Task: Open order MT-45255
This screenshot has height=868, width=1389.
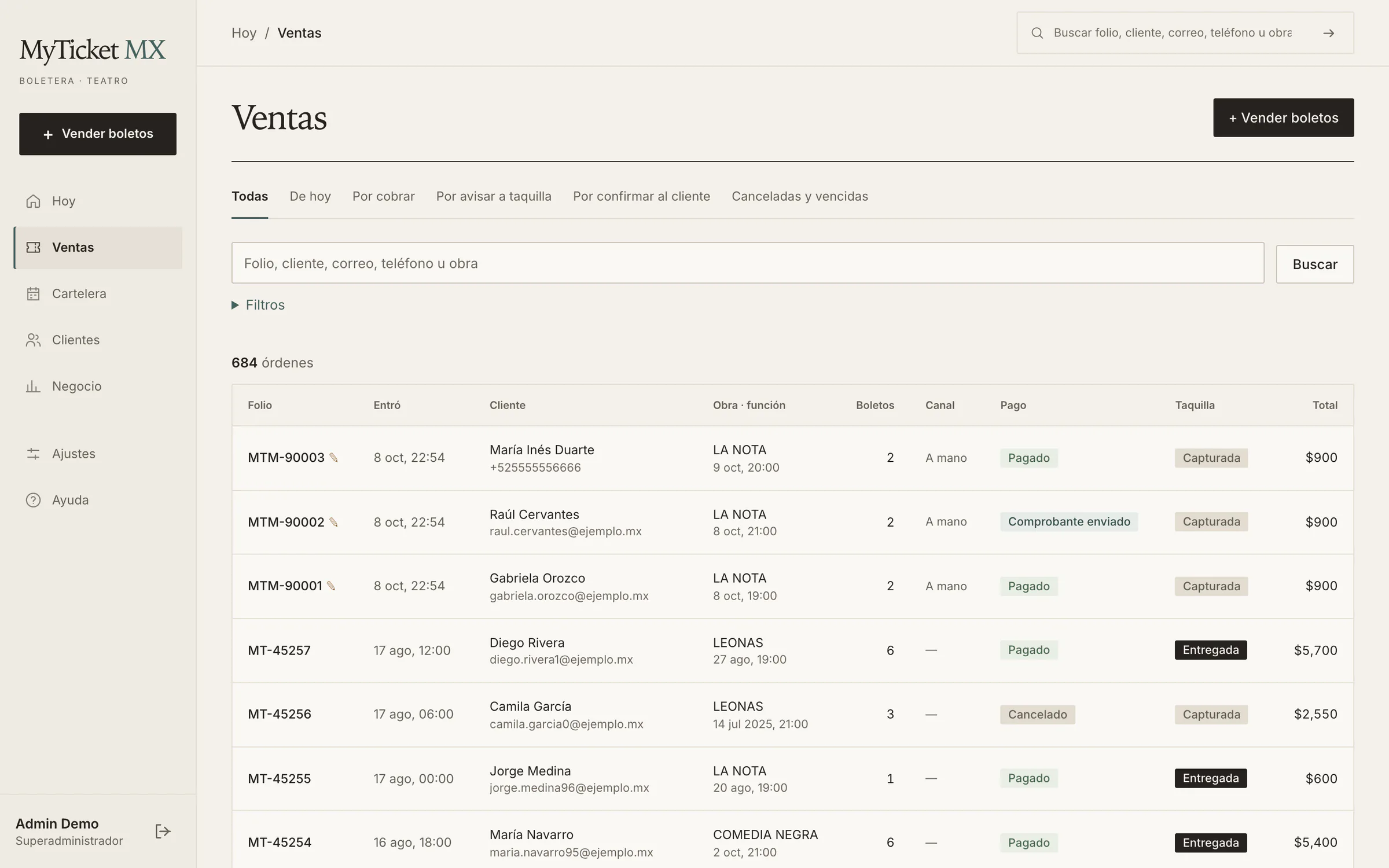Action: coord(280,778)
